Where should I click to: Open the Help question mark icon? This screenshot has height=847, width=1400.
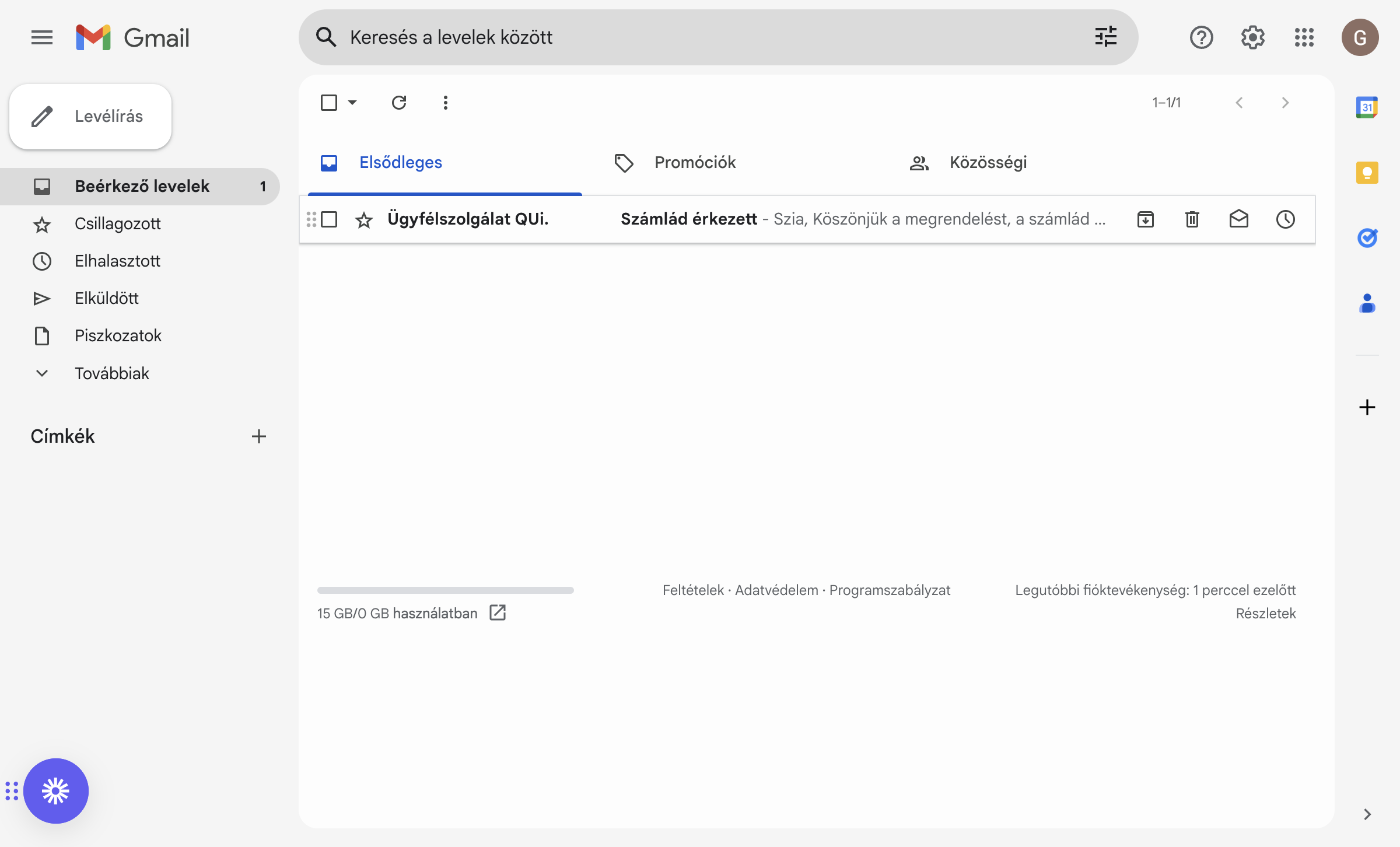pos(1201,37)
